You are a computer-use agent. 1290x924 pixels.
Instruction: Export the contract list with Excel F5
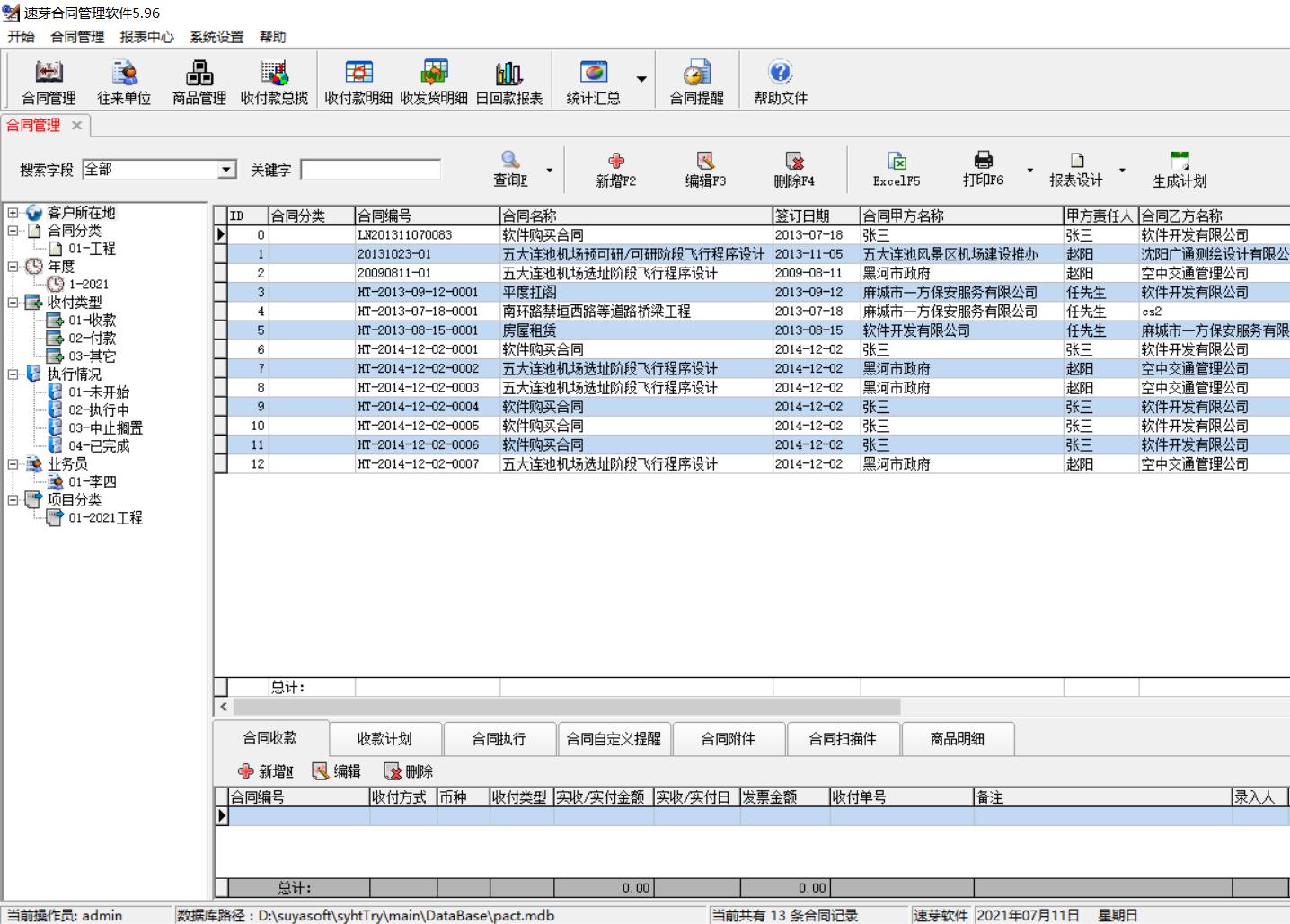tap(897, 169)
